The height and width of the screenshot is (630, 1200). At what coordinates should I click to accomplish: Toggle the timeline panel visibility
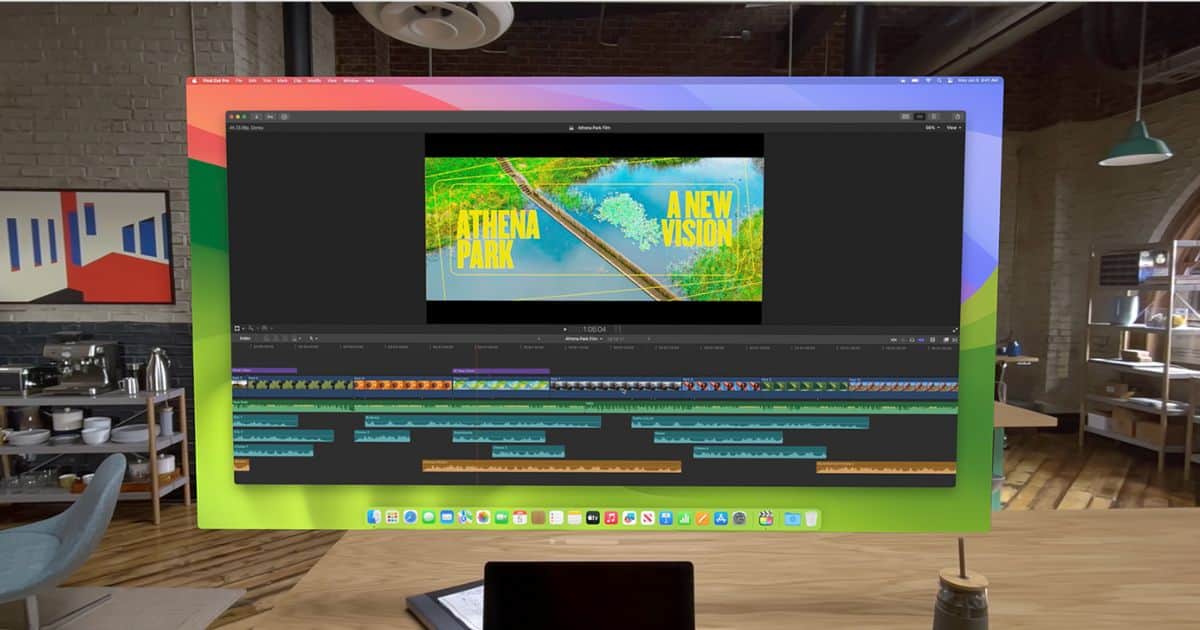pyautogui.click(x=920, y=117)
